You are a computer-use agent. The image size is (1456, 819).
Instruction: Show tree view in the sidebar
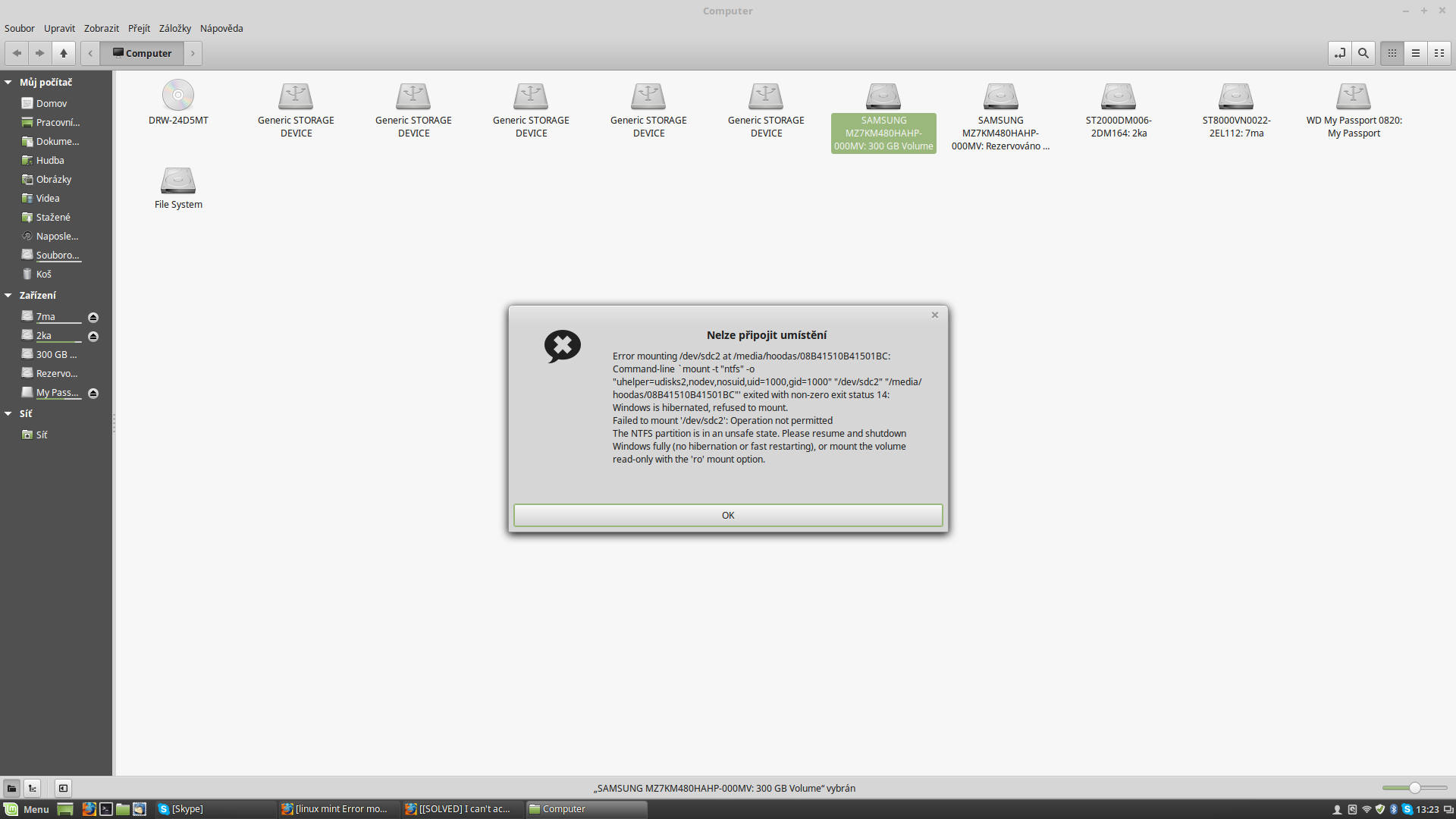(32, 788)
